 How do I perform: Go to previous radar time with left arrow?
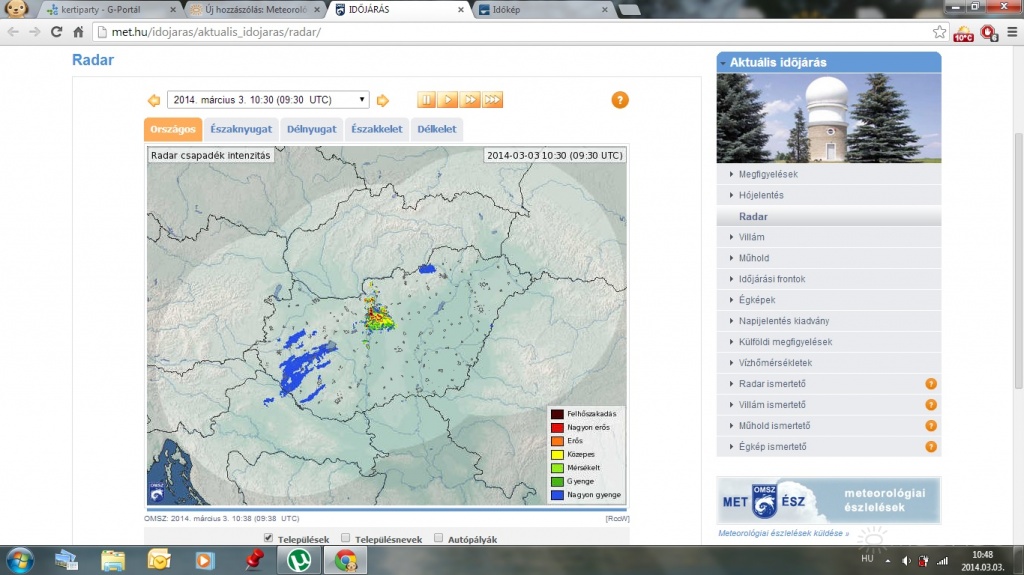(x=154, y=100)
